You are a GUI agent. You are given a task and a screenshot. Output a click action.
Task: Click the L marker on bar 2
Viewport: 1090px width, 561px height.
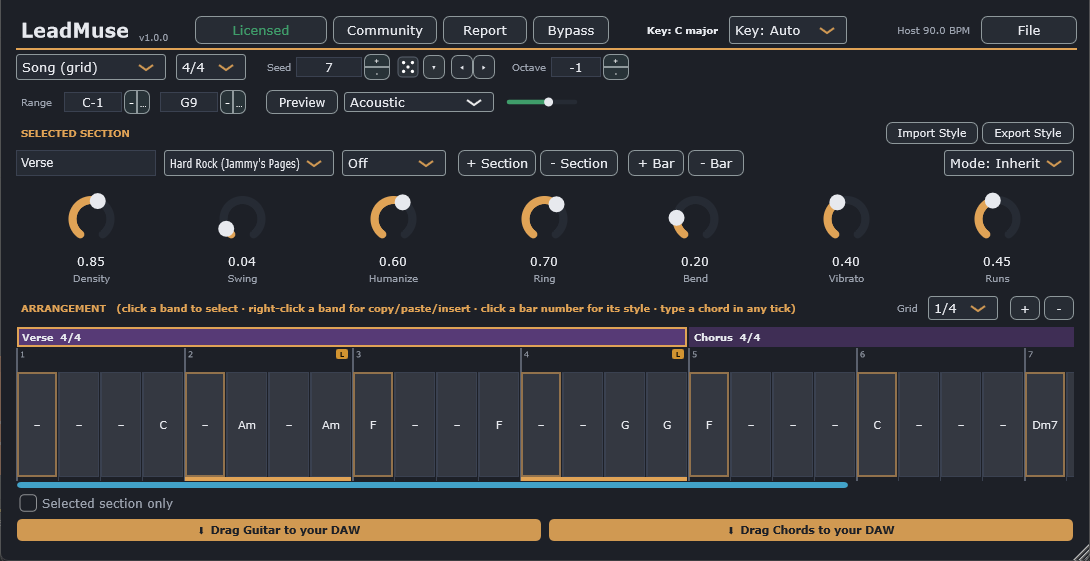342,355
